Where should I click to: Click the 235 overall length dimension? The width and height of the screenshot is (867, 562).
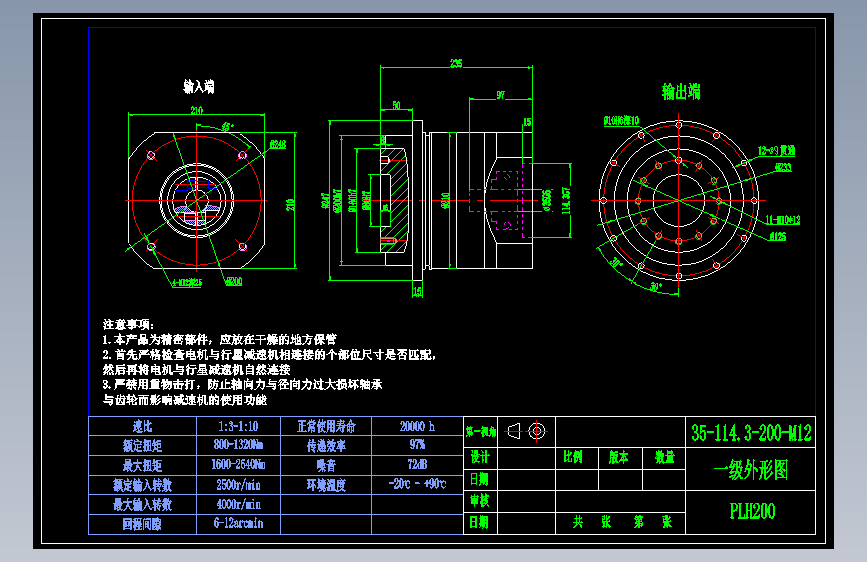coord(456,64)
